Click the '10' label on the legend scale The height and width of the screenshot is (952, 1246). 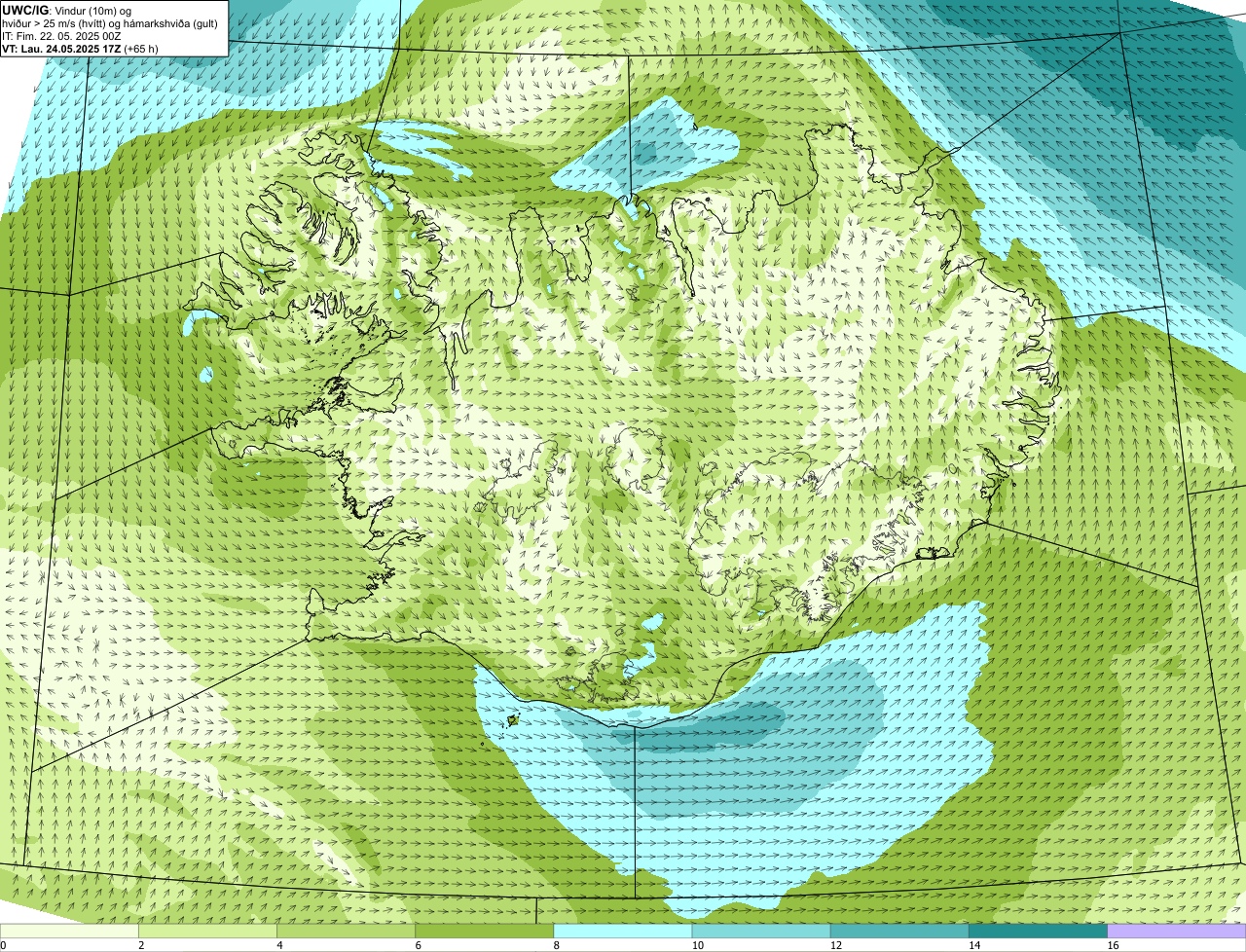pyautogui.click(x=697, y=945)
